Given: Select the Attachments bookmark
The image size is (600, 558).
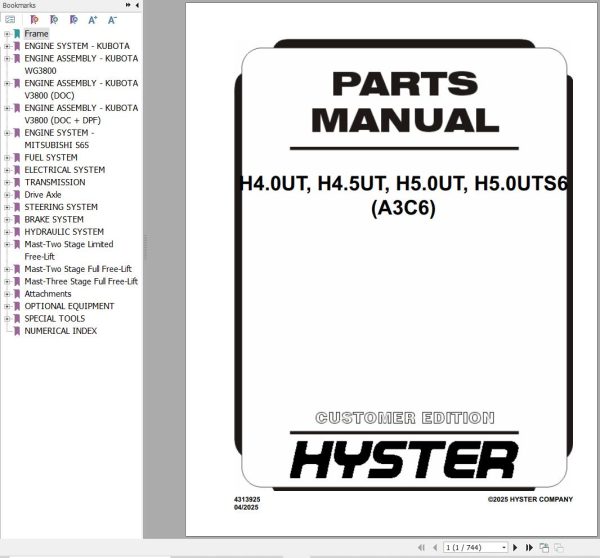Looking at the screenshot, I should pyautogui.click(x=48, y=294).
